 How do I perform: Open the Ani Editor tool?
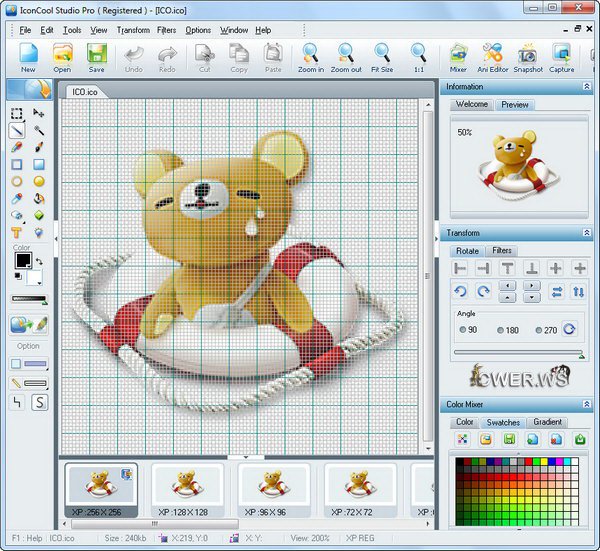point(492,57)
